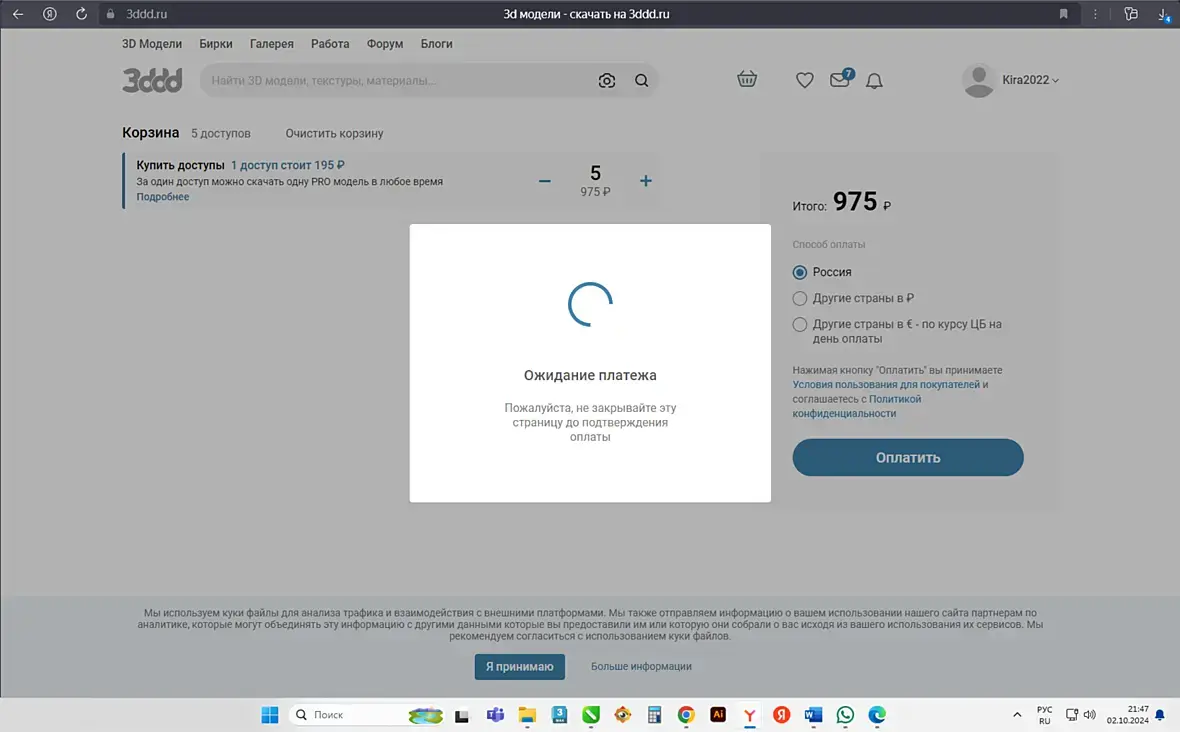Open Adobe Illustrator from the taskbar
The height and width of the screenshot is (732, 1180).
point(718,715)
